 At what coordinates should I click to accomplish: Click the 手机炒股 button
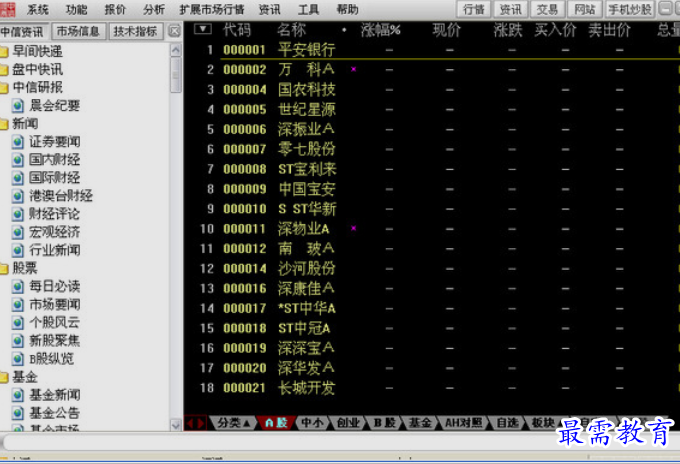click(630, 9)
